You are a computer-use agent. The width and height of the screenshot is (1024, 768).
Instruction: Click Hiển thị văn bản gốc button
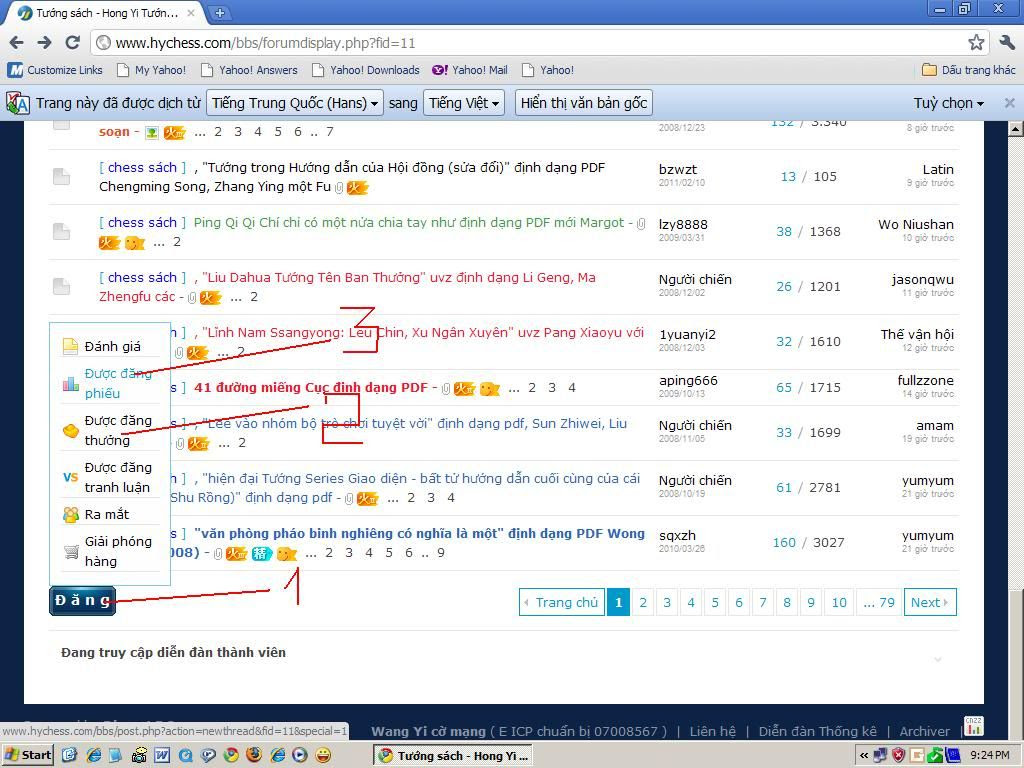584,103
